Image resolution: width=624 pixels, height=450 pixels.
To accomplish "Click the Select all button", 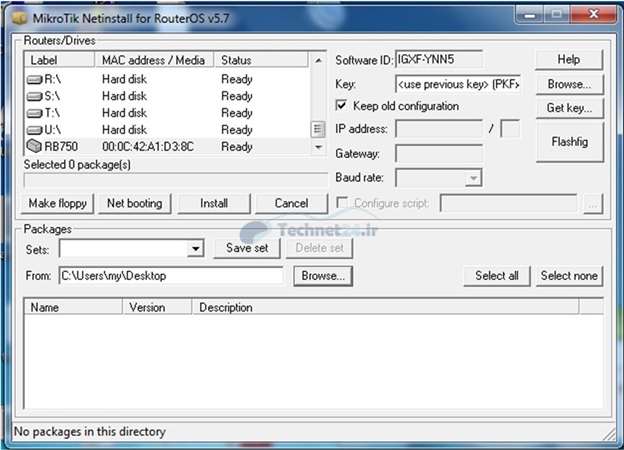I will (x=497, y=276).
